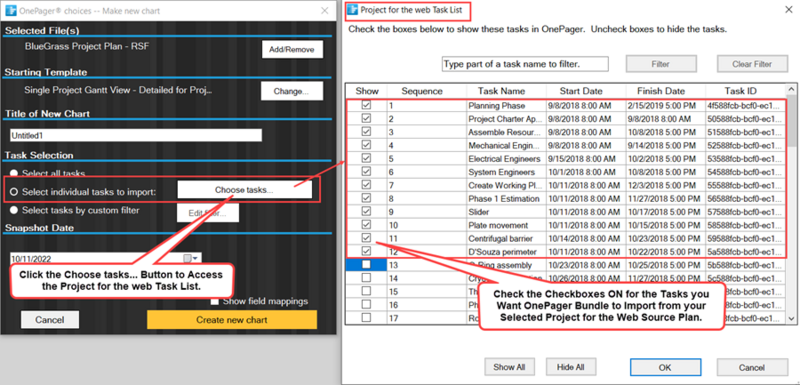Click Hide All button
800x385 pixels.
click(571, 367)
